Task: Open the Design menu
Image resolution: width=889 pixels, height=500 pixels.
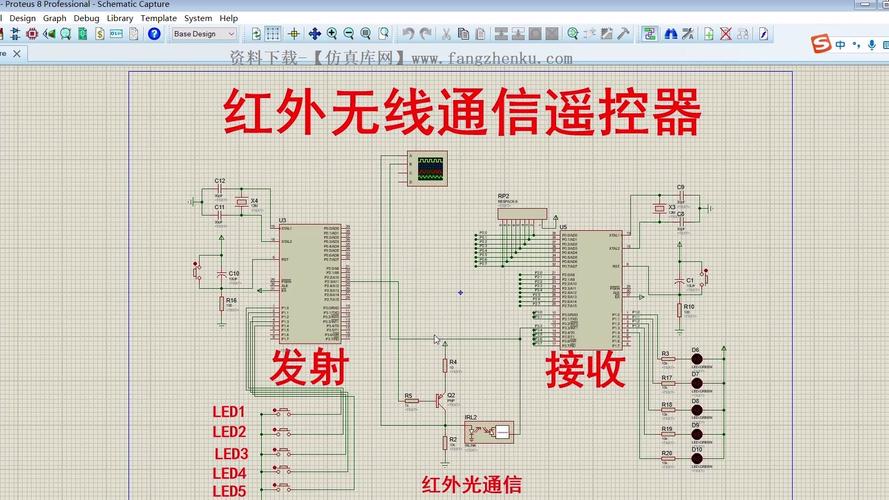Action: (23, 18)
